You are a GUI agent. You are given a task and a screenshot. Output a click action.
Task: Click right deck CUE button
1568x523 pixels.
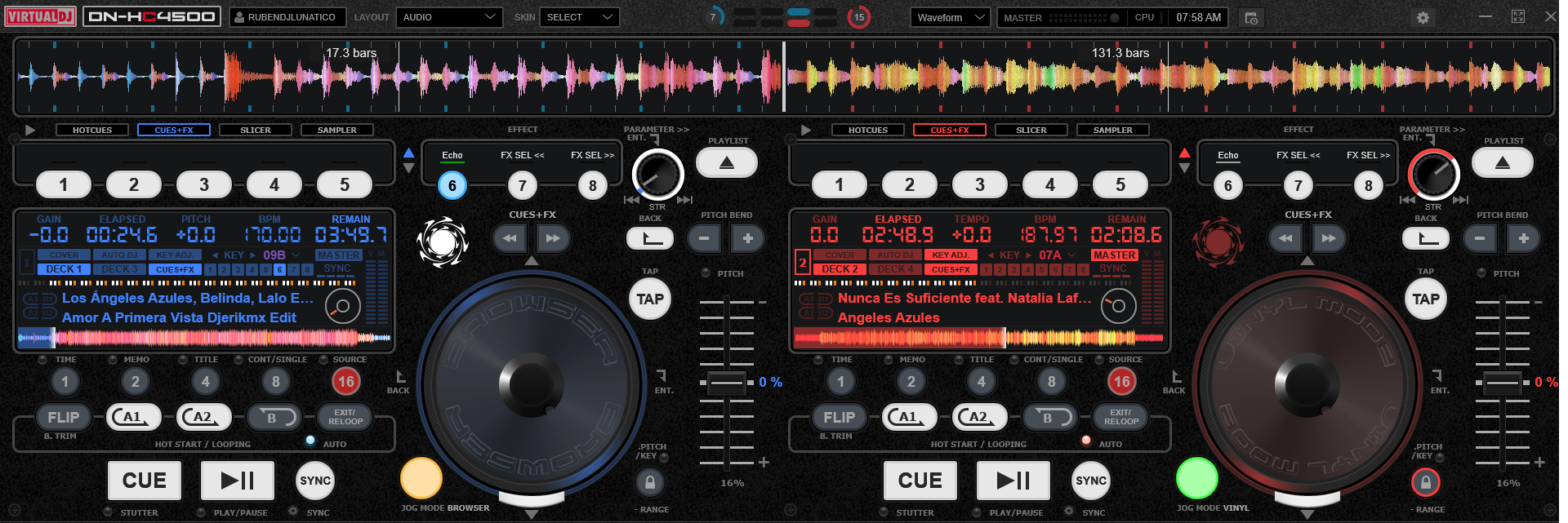(920, 480)
